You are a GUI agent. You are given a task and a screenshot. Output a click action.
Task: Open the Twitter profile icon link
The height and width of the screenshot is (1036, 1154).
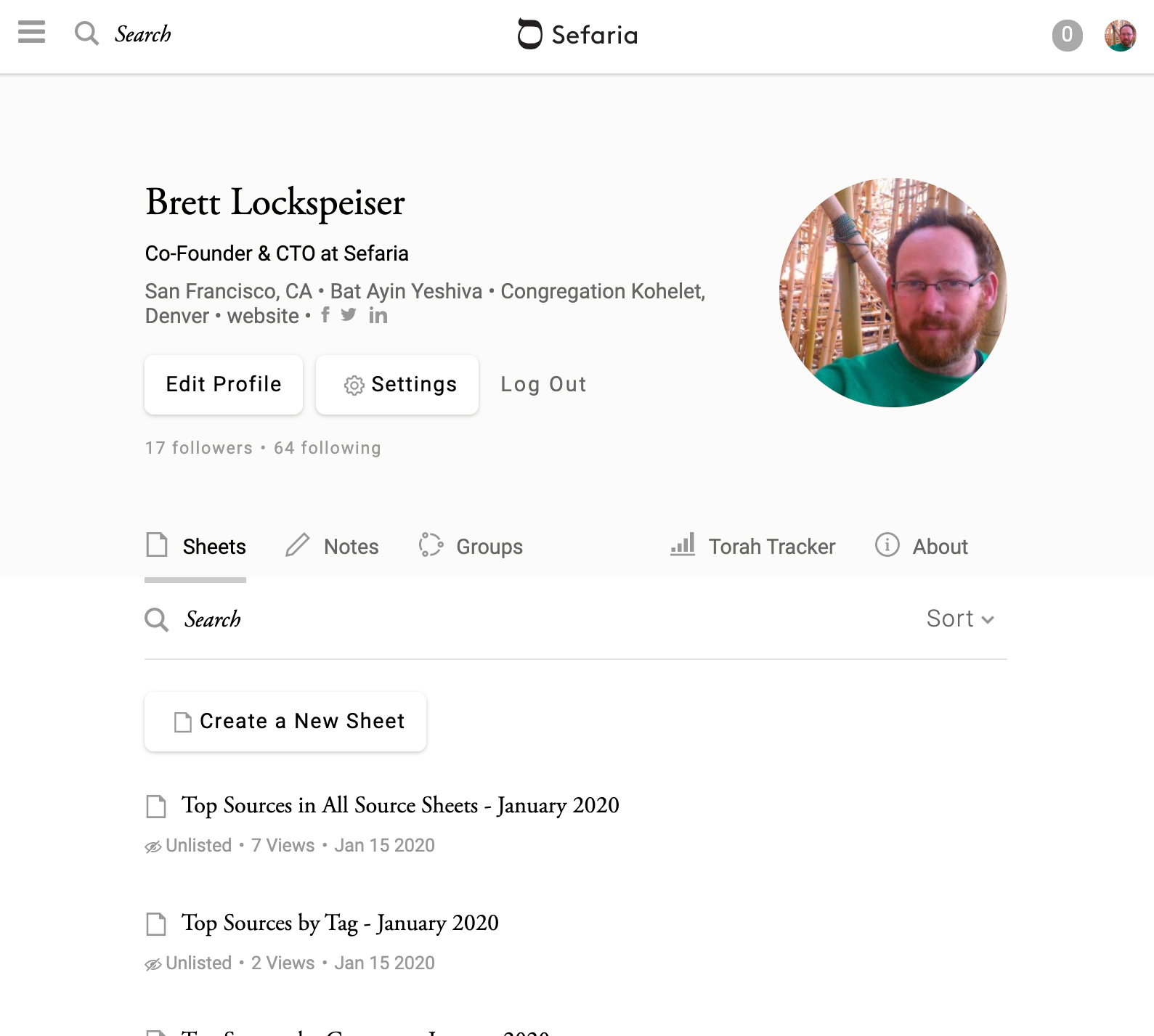coord(349,315)
